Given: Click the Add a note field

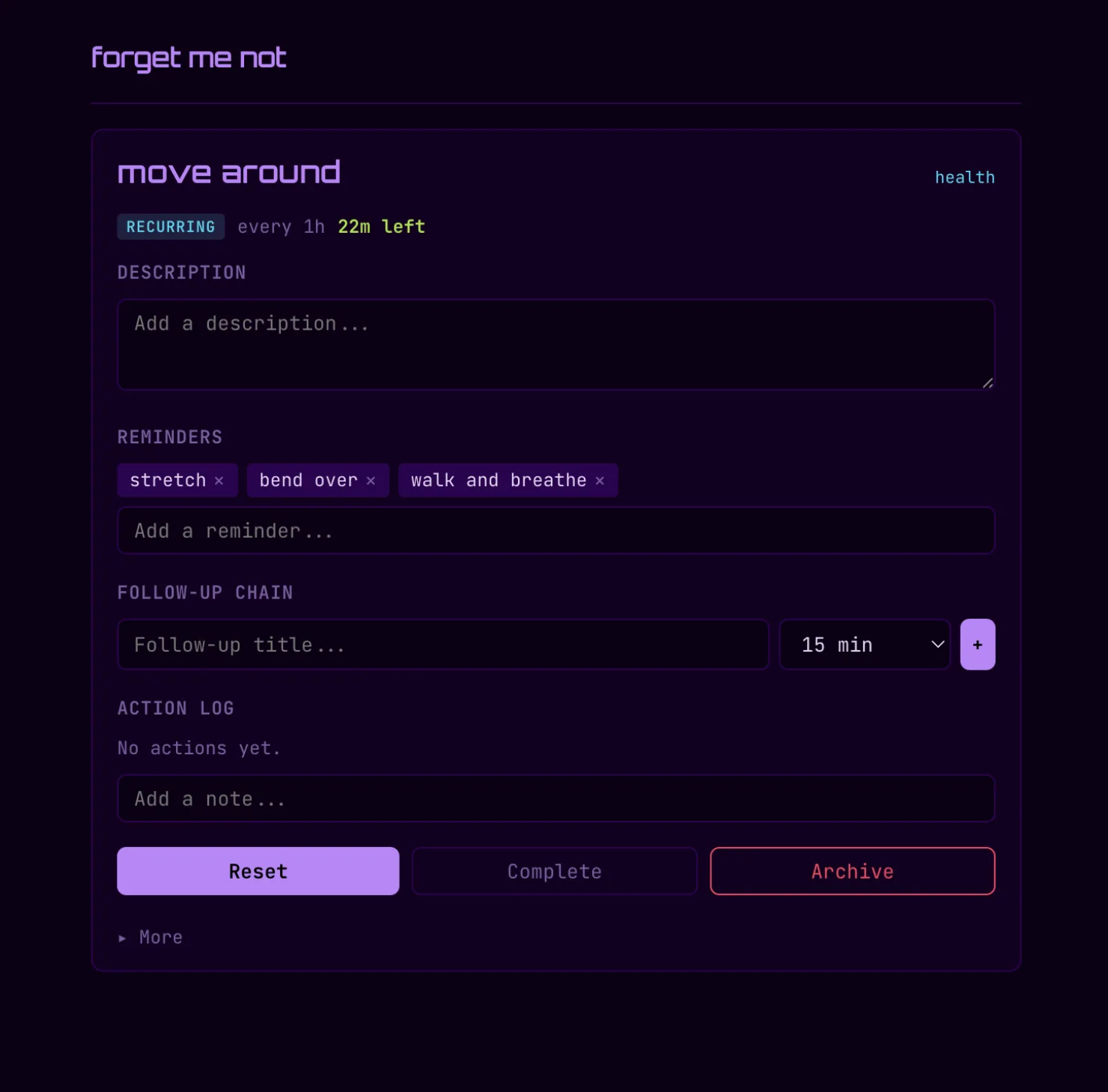Looking at the screenshot, I should 556,798.
